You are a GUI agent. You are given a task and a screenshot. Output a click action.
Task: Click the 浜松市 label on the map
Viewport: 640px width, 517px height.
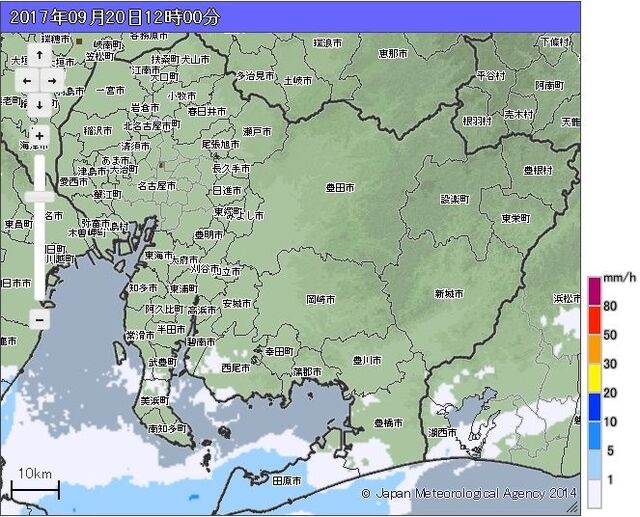(567, 298)
